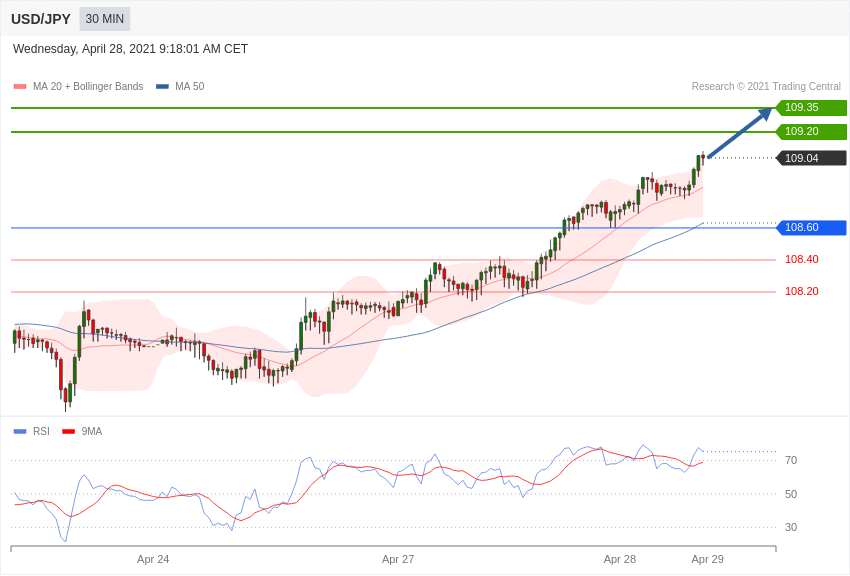Click the RSI 70 level label

pos(790,461)
